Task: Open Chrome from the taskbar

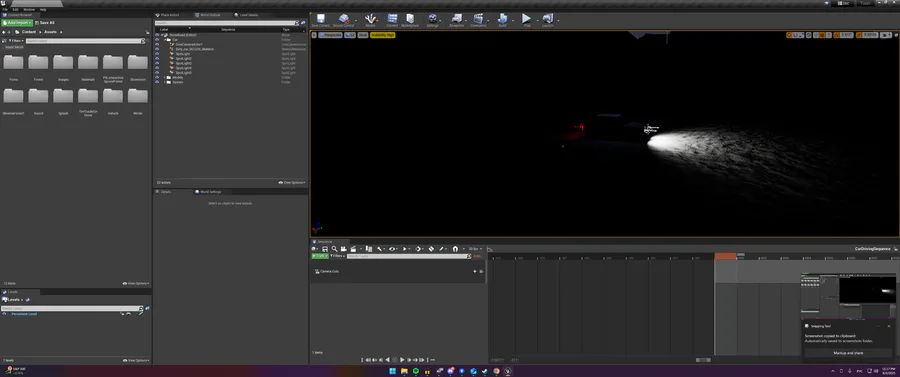Action: pyautogui.click(x=496, y=371)
